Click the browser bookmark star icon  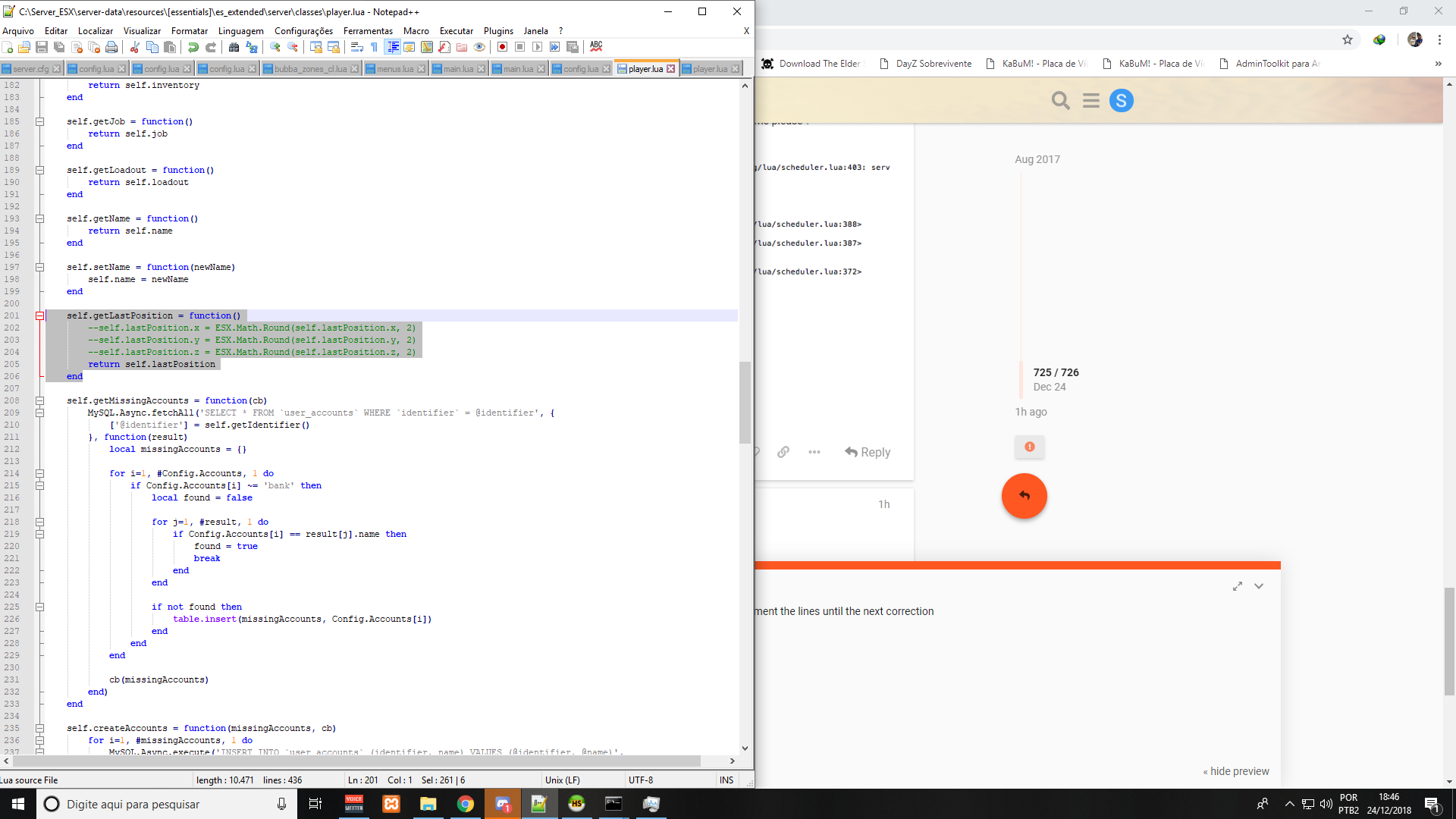1348,39
